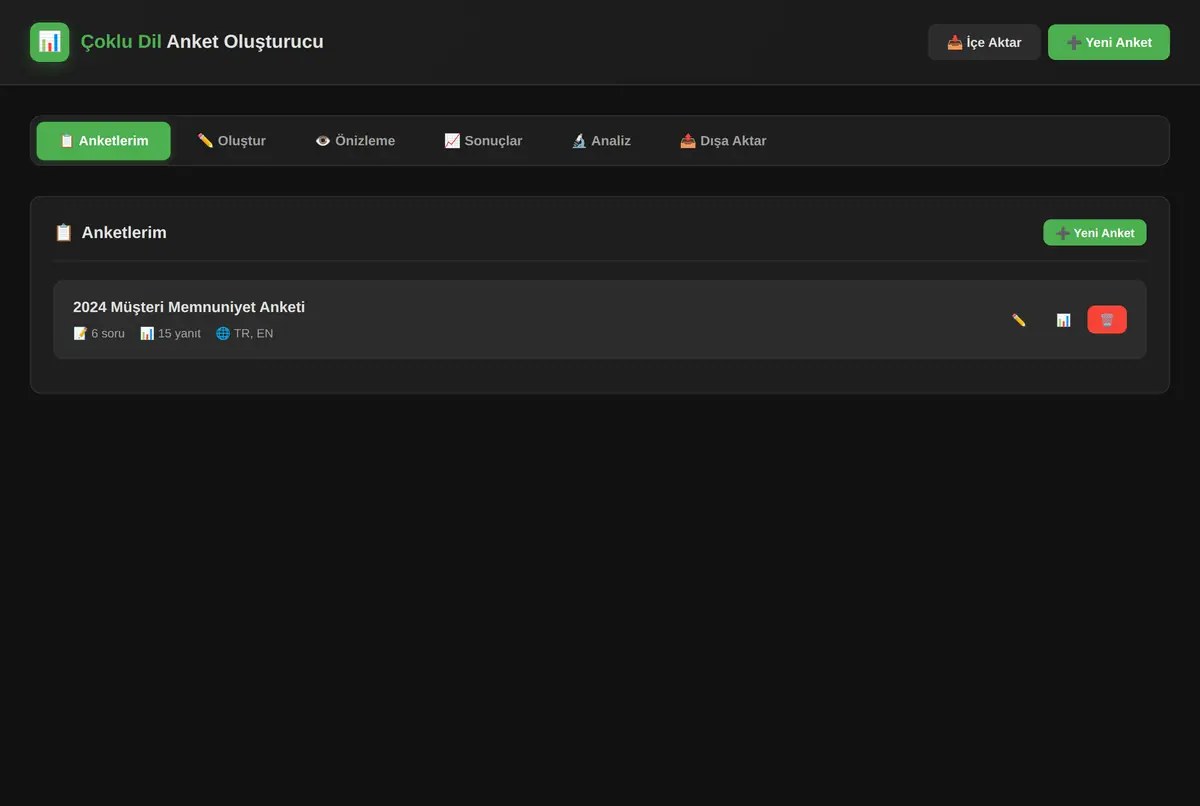Click the "TR, EN" languages label

click(x=244, y=333)
